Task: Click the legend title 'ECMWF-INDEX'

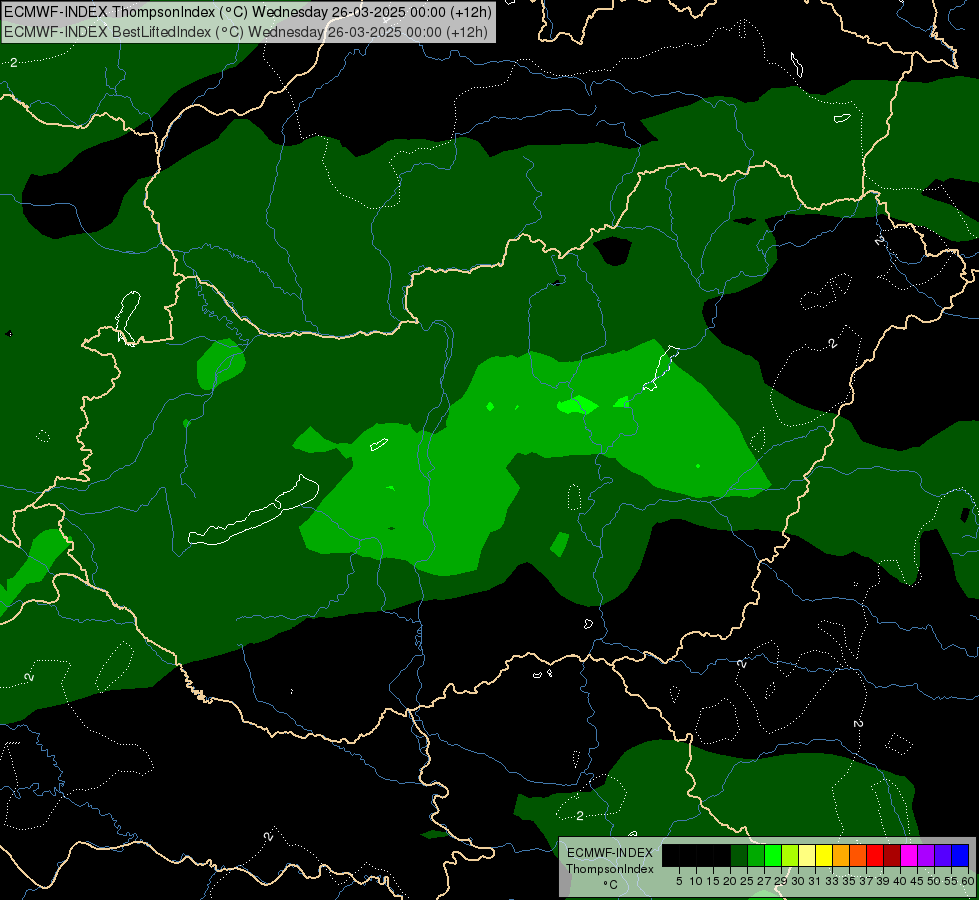Action: [610, 853]
